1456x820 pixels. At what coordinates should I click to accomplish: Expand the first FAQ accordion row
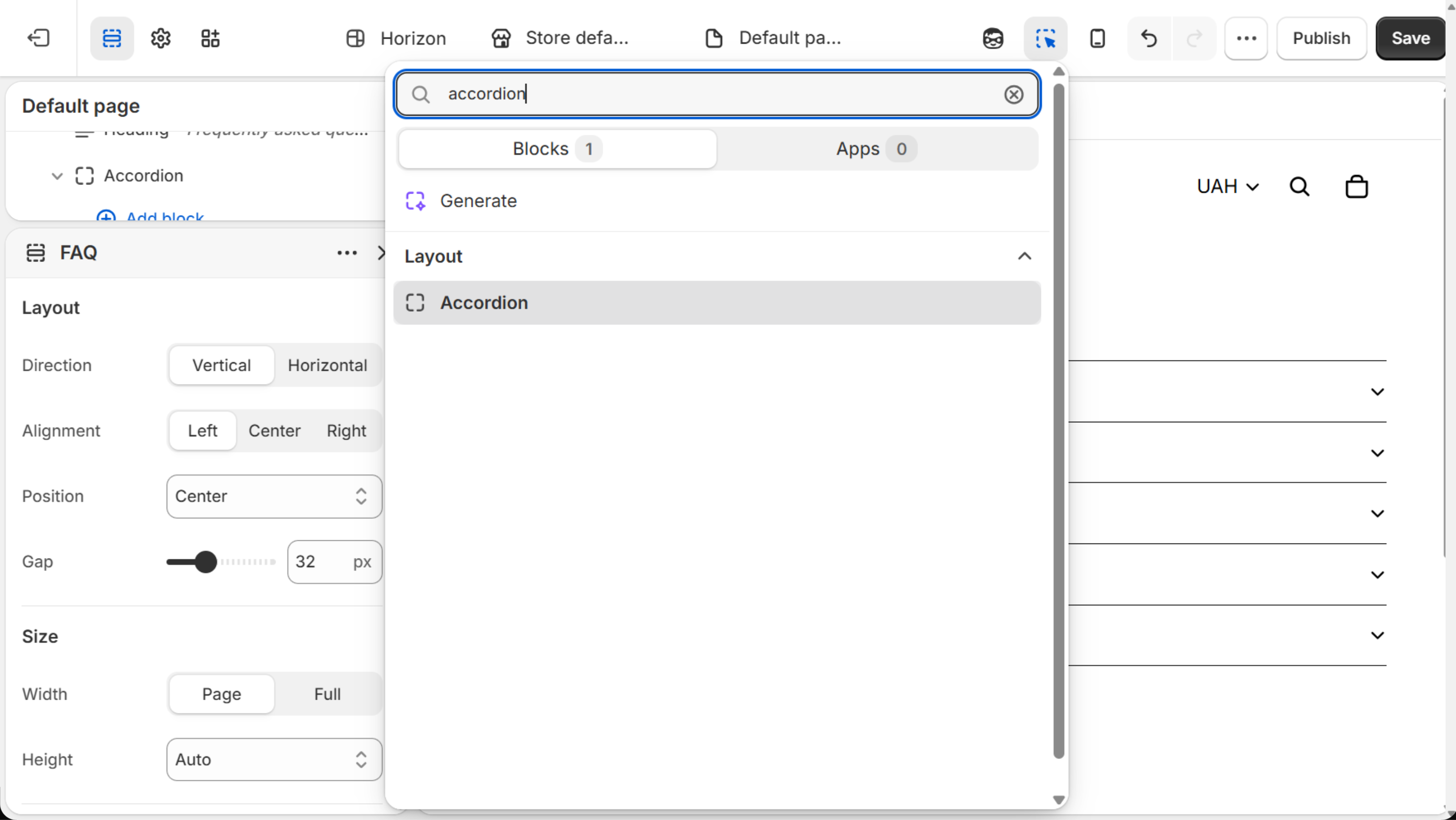pos(1378,392)
